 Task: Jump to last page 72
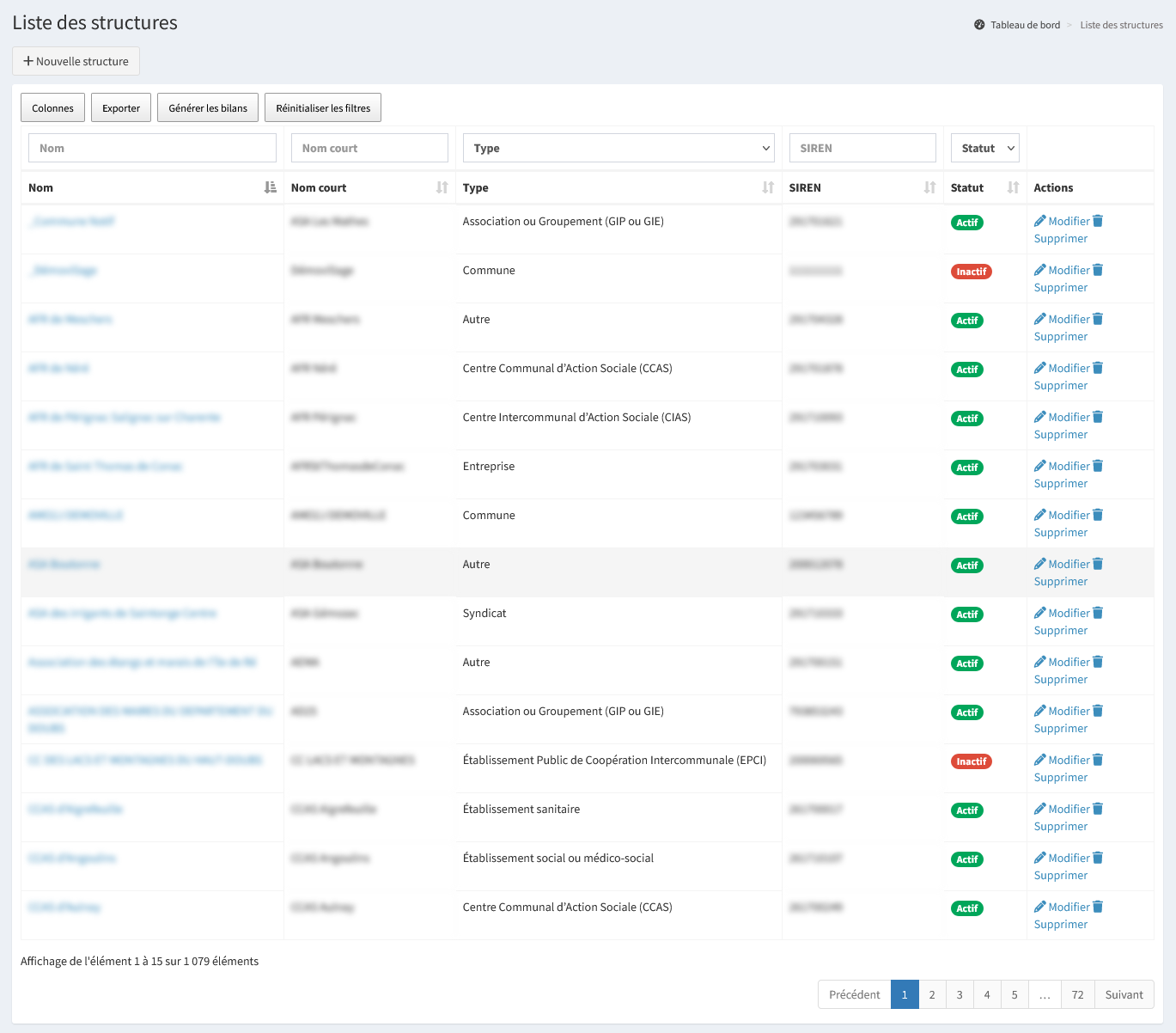[1077, 994]
